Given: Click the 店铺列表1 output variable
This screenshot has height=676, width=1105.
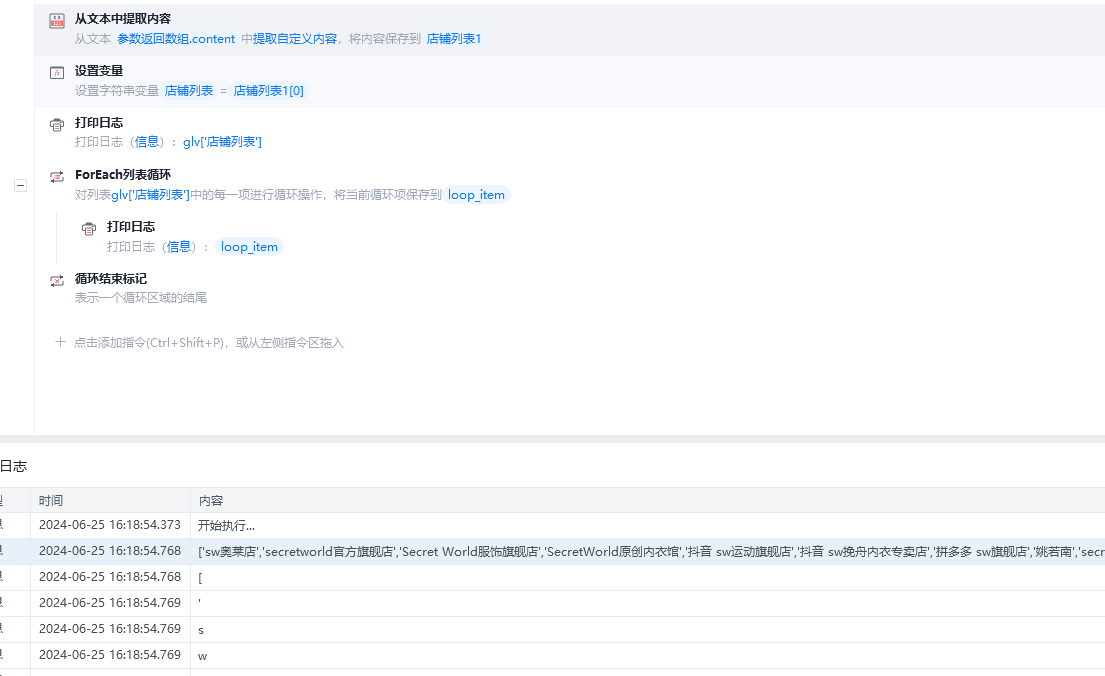Looking at the screenshot, I should (x=454, y=39).
